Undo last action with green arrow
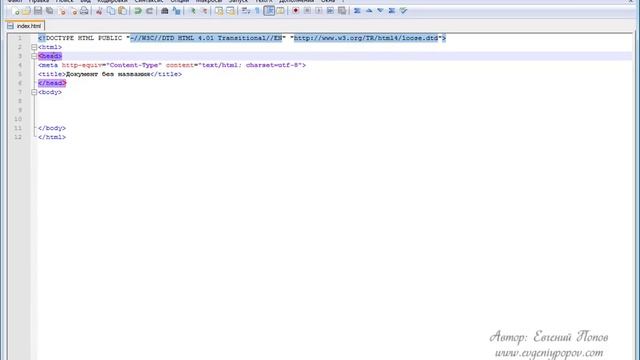The height and width of the screenshot is (360, 640). (x=138, y=11)
